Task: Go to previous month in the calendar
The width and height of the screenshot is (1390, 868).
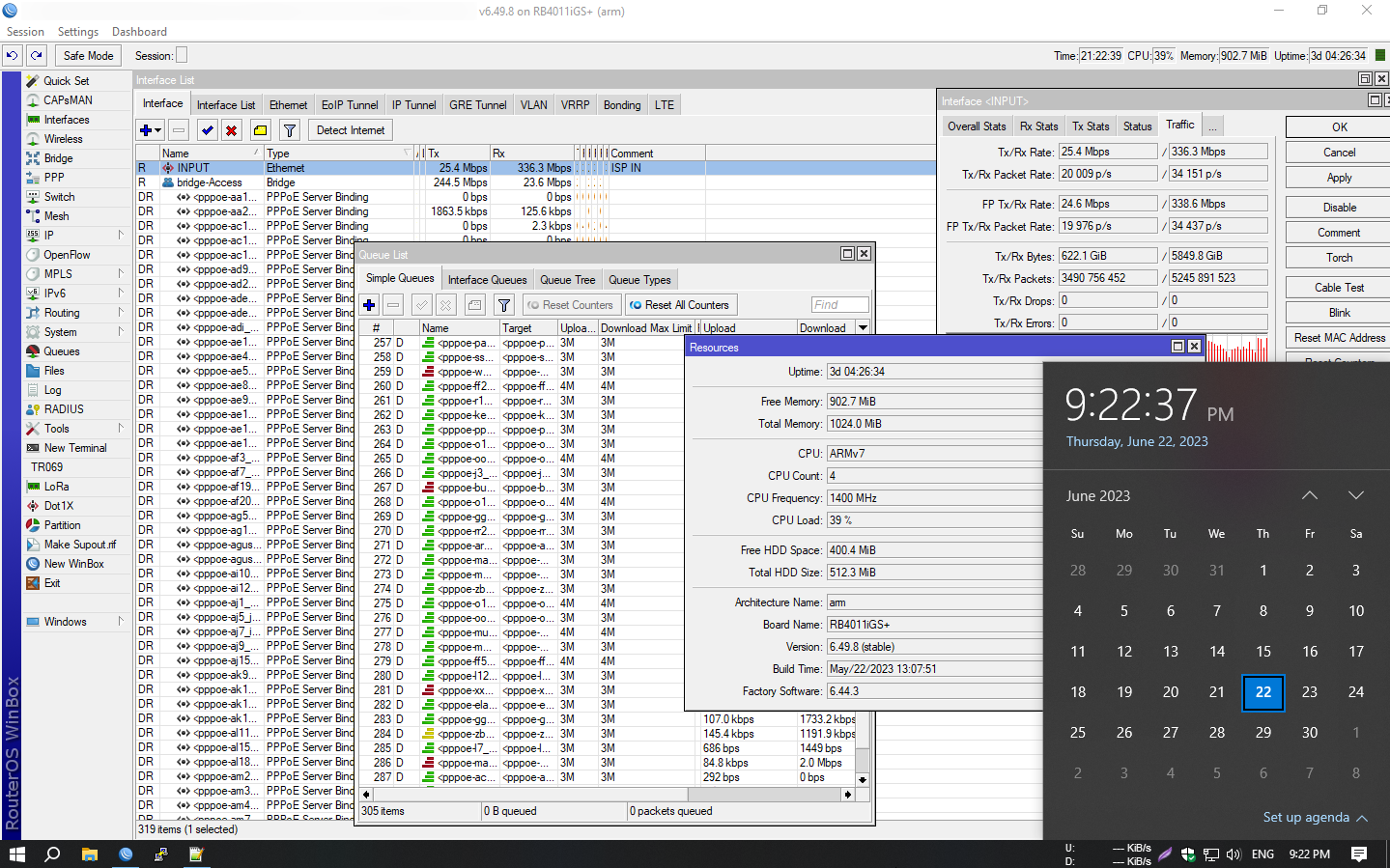Action: click(x=1310, y=495)
